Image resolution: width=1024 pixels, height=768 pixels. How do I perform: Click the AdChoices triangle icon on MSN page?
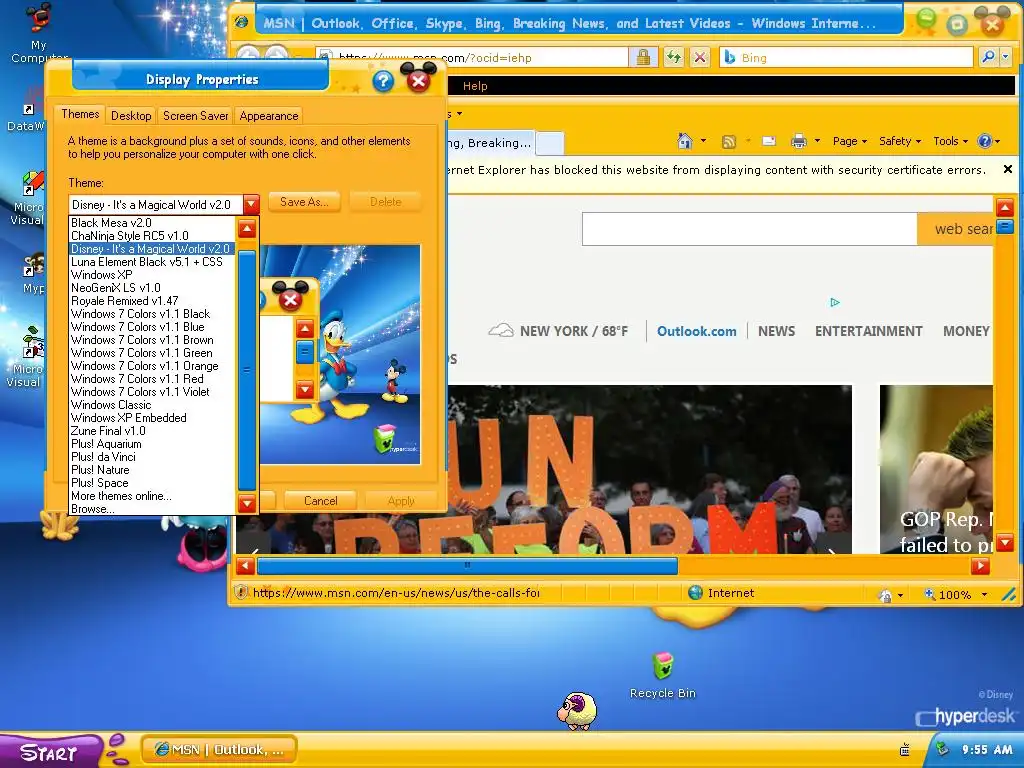pos(835,302)
